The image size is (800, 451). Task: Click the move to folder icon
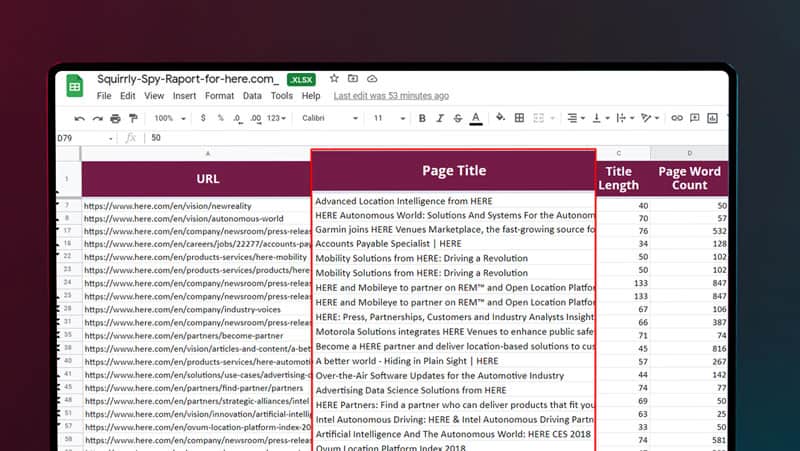tap(353, 78)
